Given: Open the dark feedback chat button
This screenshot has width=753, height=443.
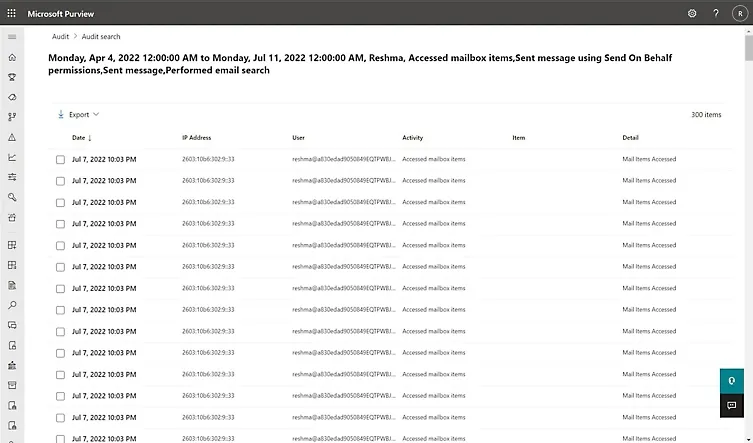Looking at the screenshot, I should (x=731, y=406).
